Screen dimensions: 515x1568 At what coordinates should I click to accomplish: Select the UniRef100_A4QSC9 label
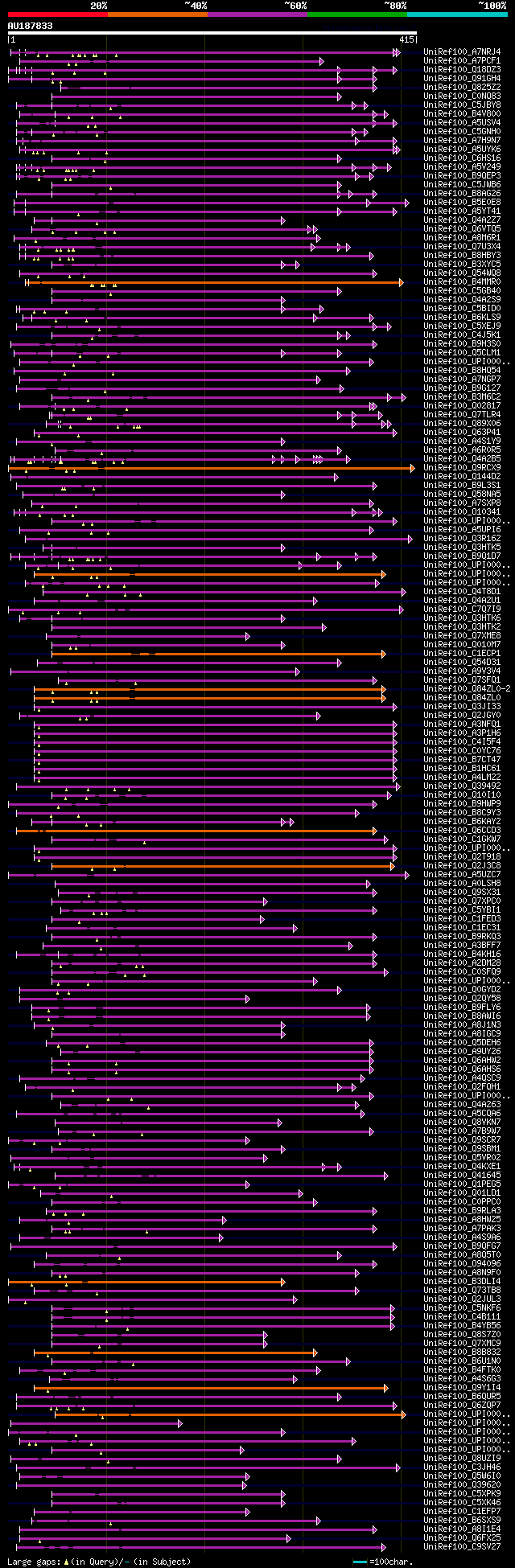pyautogui.click(x=463, y=1078)
